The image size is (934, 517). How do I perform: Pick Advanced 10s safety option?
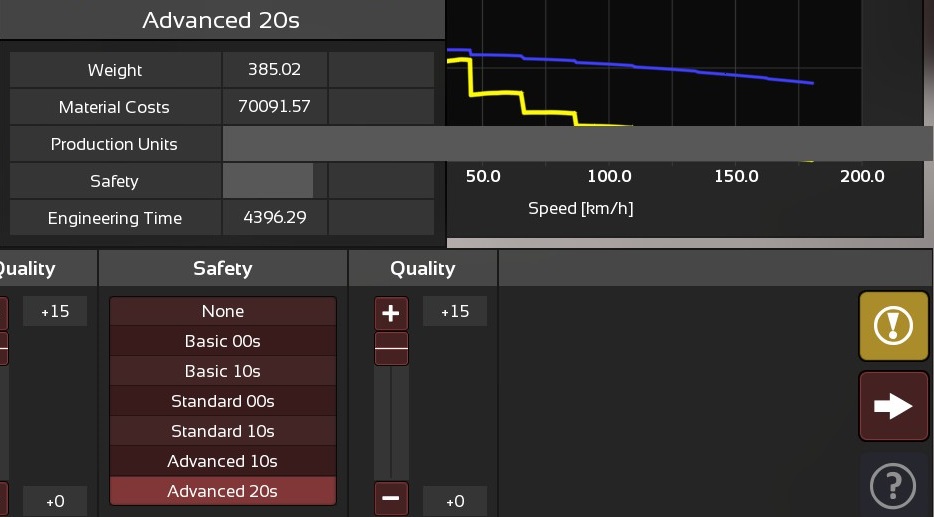222,461
